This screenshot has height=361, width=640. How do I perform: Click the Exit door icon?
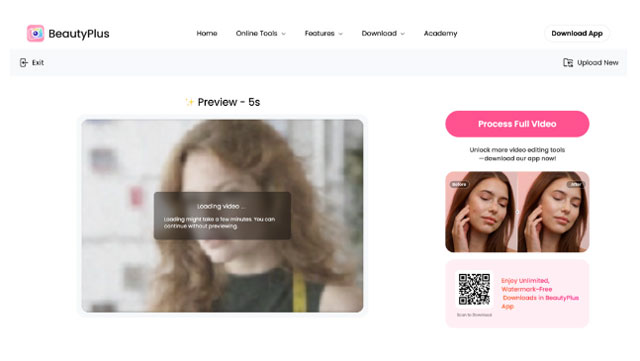click(x=24, y=62)
